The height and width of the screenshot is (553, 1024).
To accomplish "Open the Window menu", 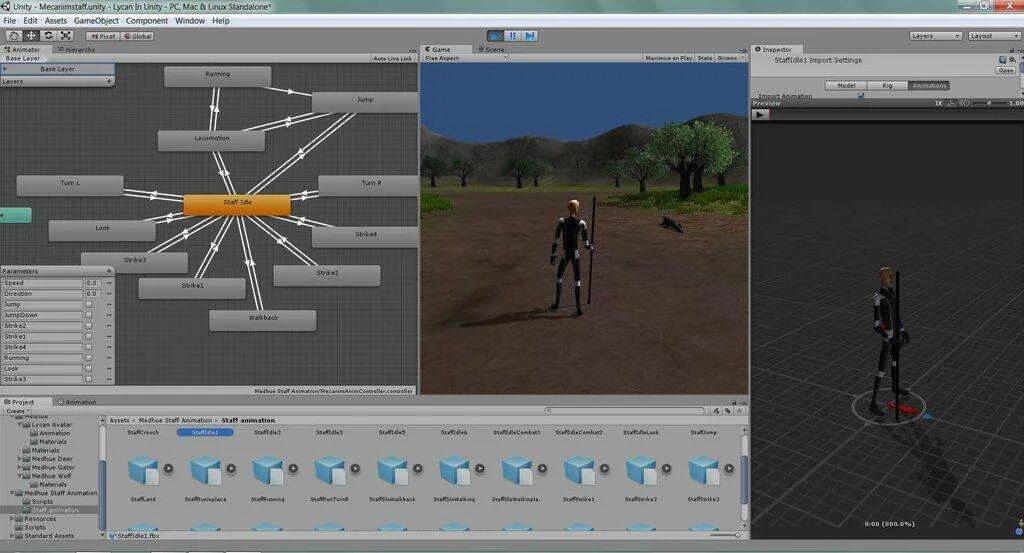I will coord(190,21).
